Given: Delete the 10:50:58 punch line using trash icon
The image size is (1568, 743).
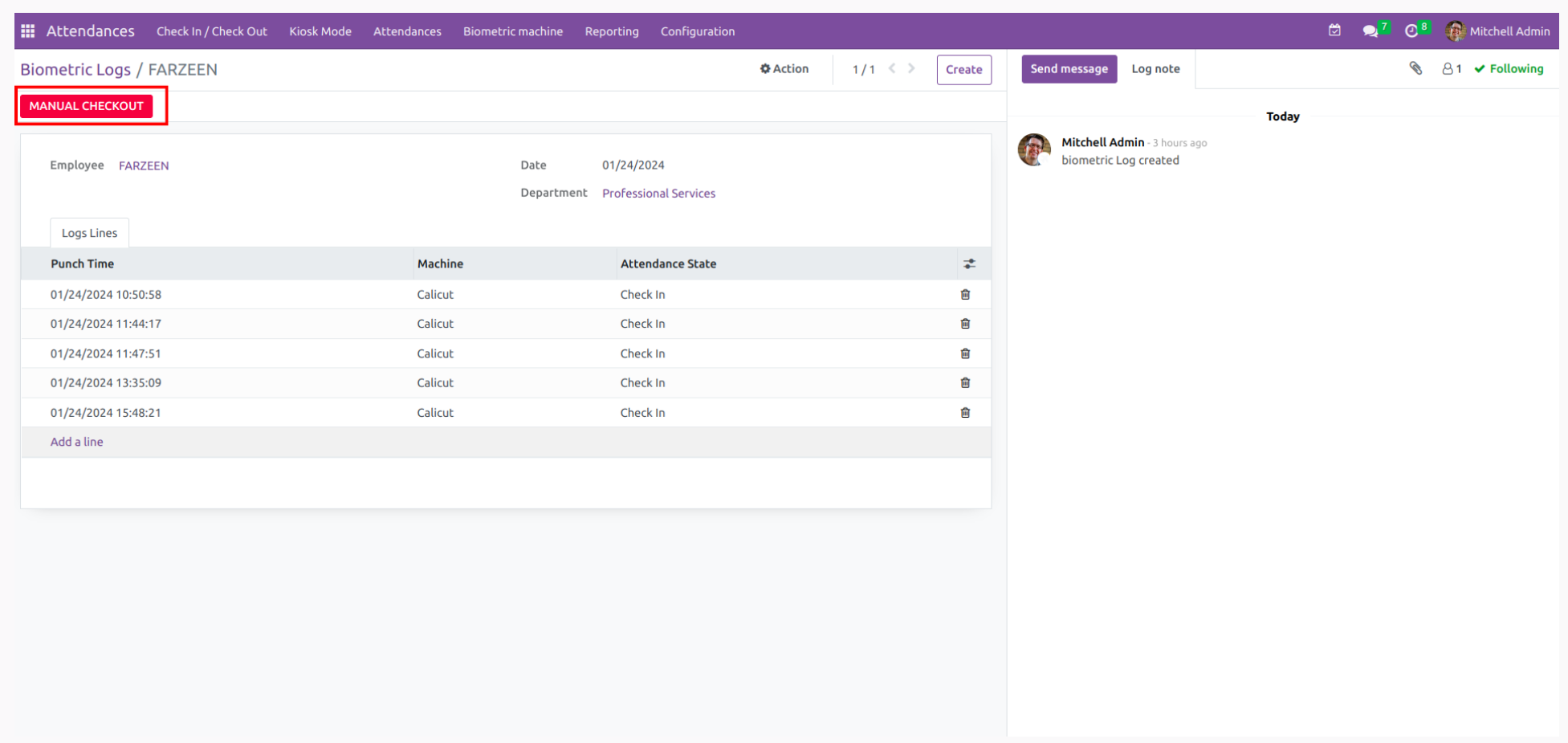Looking at the screenshot, I should click(965, 294).
